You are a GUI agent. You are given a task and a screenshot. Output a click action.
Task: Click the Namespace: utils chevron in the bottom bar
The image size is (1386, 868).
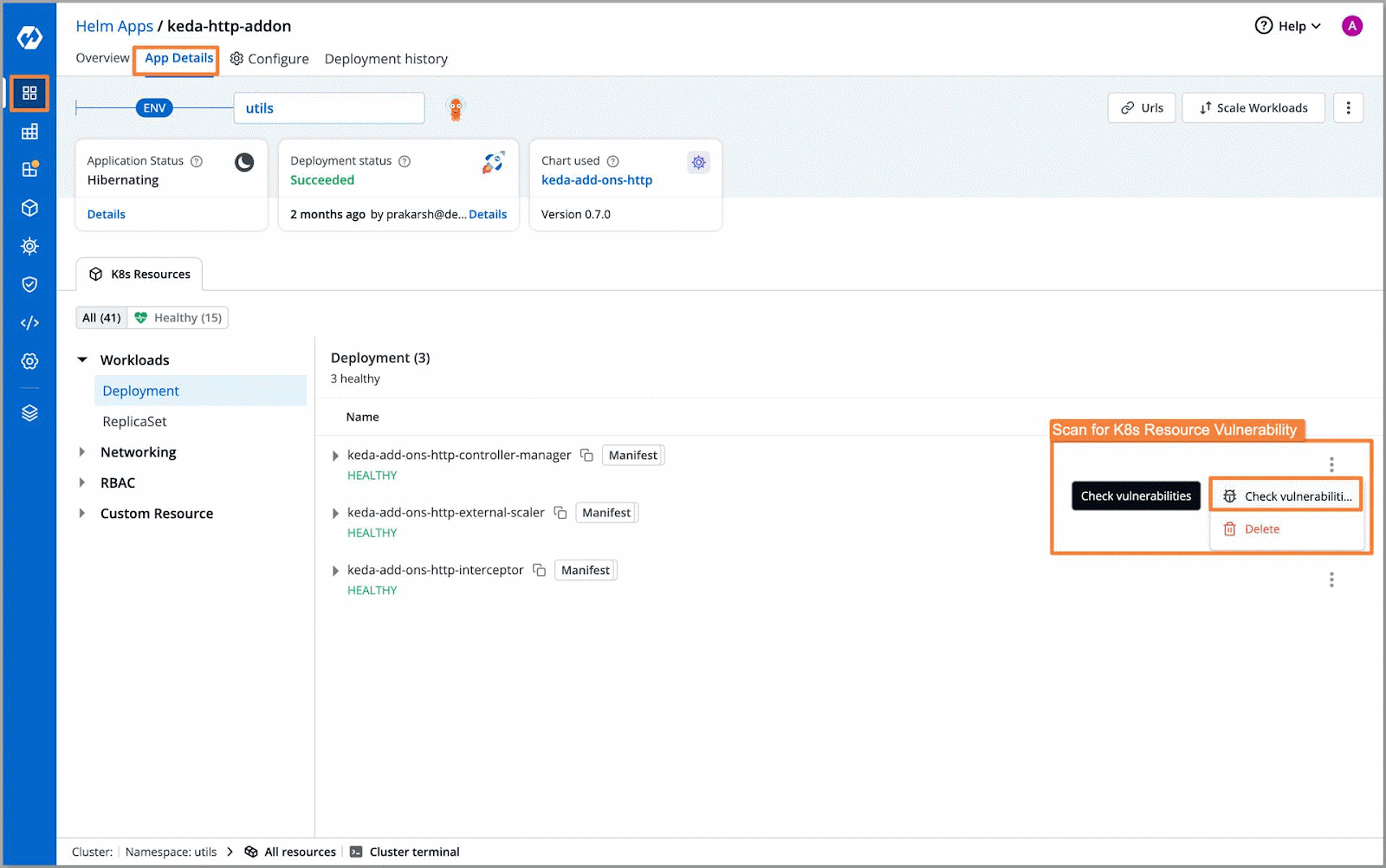[x=230, y=852]
